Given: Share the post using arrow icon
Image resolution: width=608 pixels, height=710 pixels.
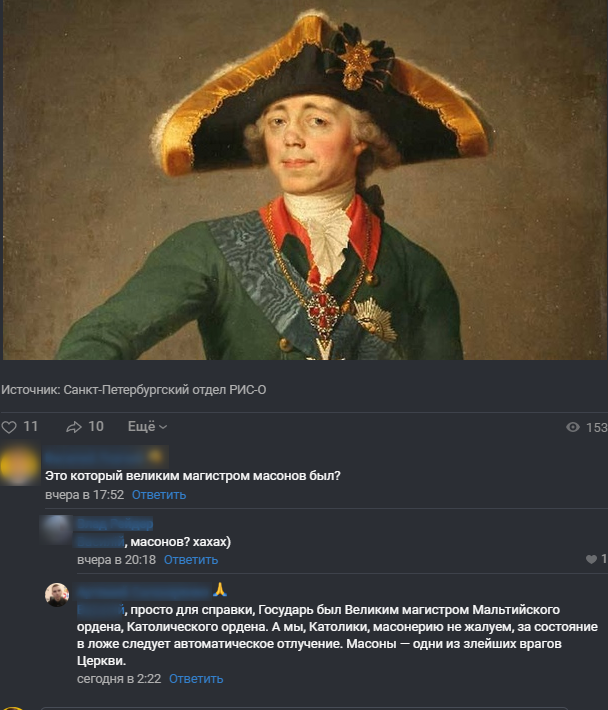Looking at the screenshot, I should pos(74,427).
